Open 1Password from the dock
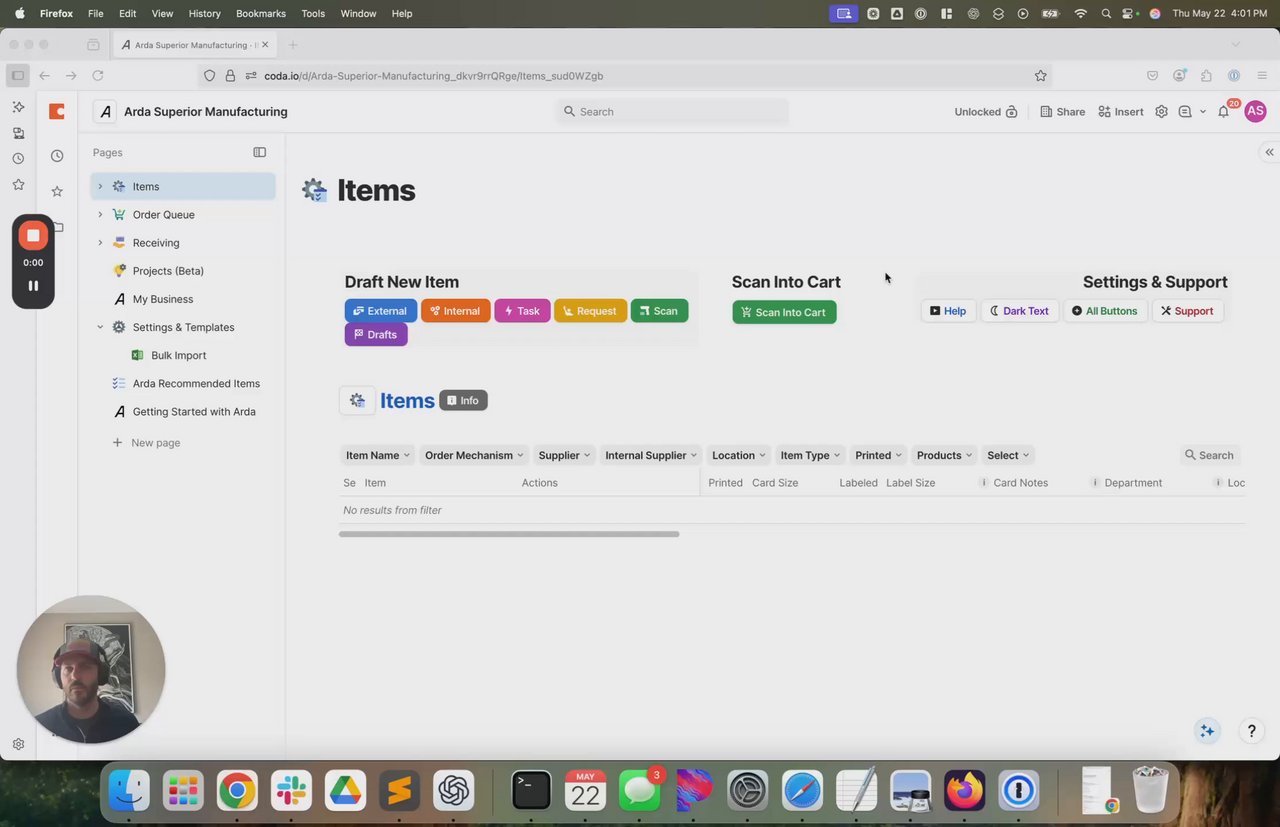 pyautogui.click(x=1019, y=791)
